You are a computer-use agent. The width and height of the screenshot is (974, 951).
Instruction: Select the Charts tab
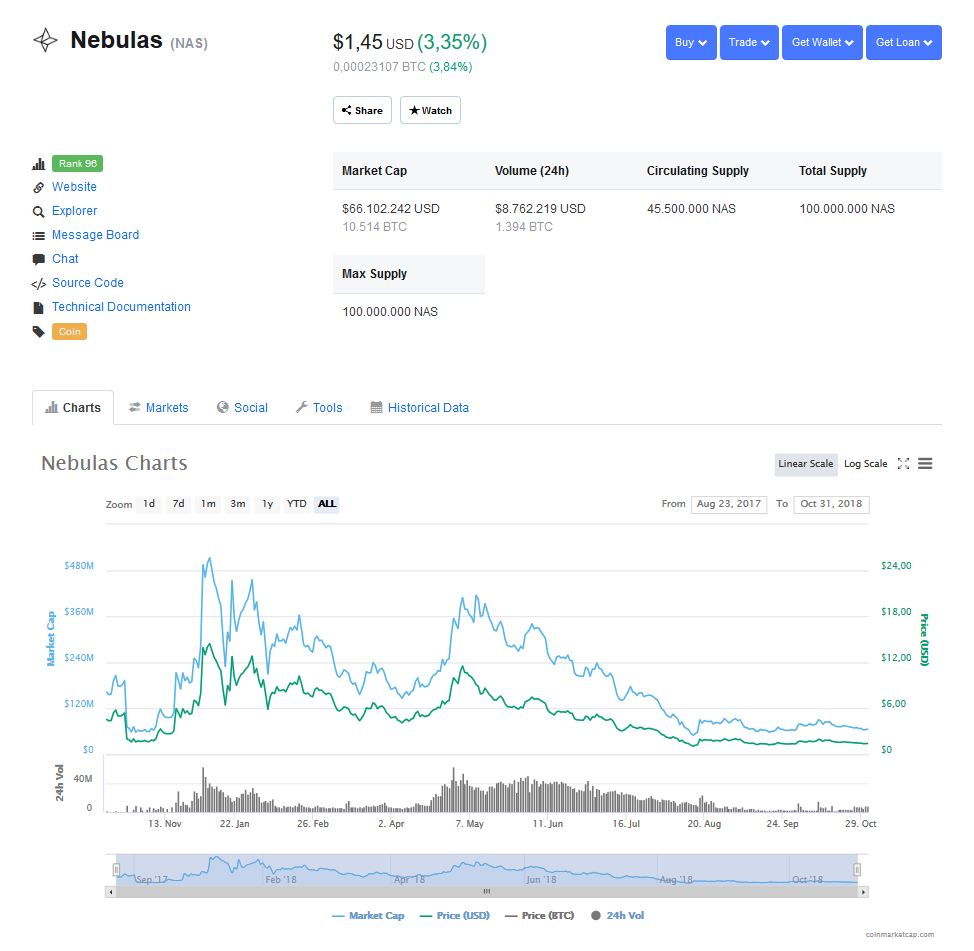pos(73,407)
